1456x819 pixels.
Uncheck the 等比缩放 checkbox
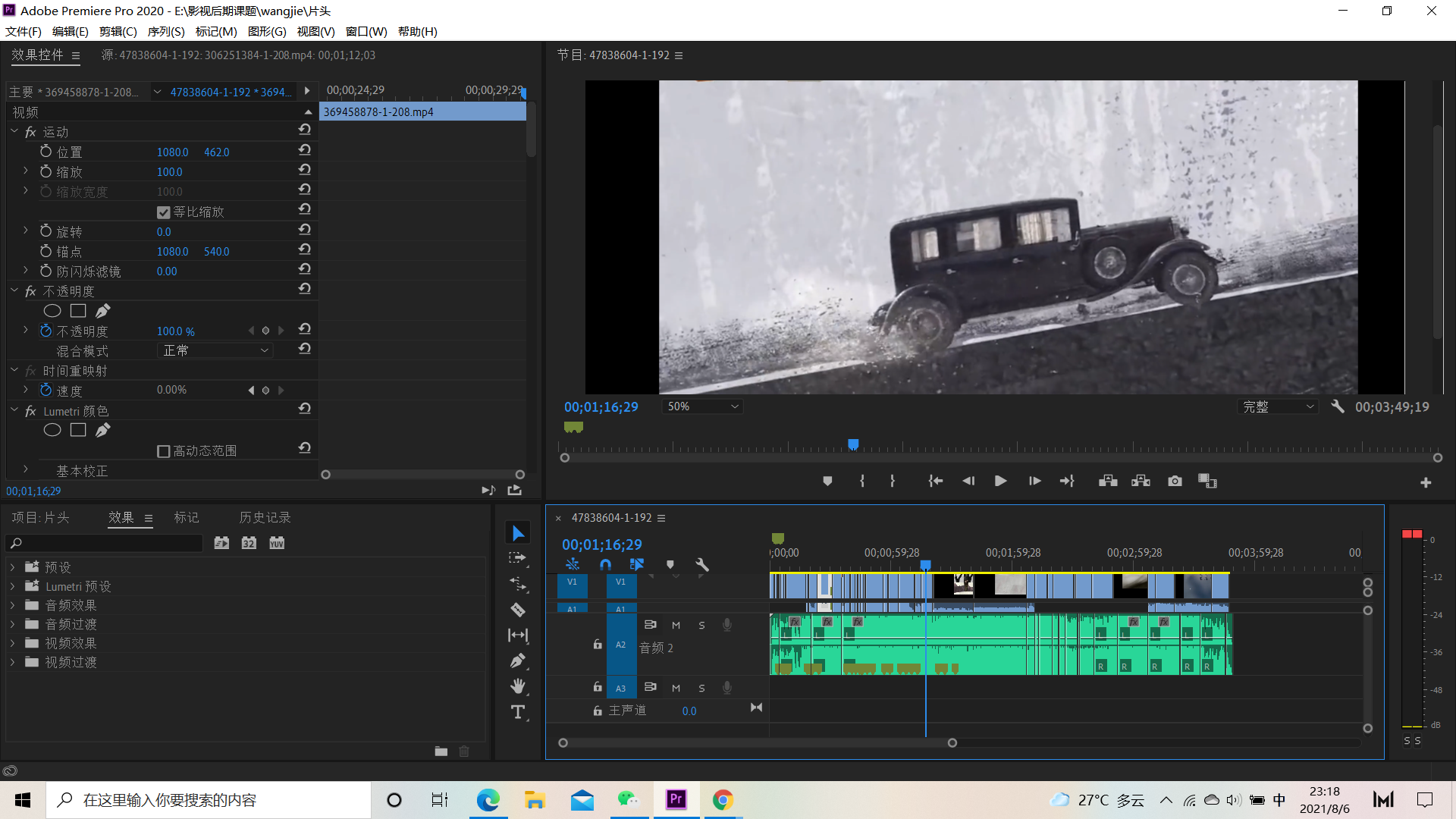coord(164,212)
